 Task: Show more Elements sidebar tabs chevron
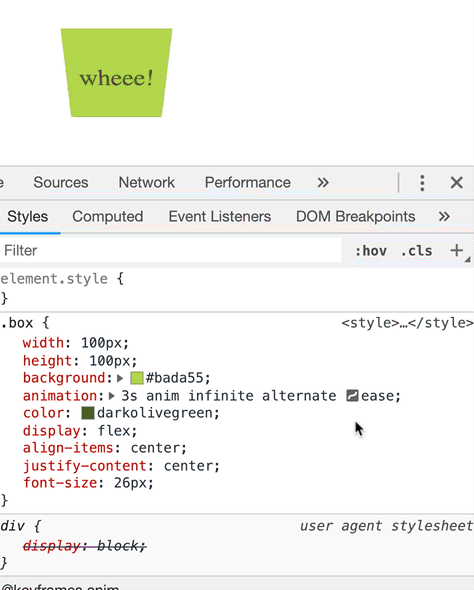pos(444,216)
